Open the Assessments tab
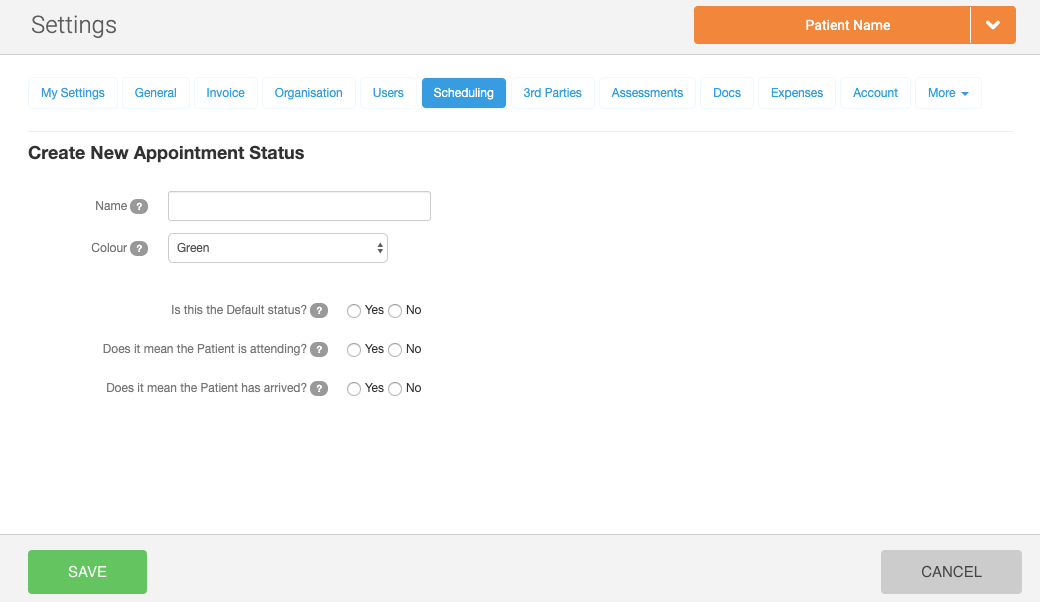The width and height of the screenshot is (1040, 602). (x=647, y=93)
